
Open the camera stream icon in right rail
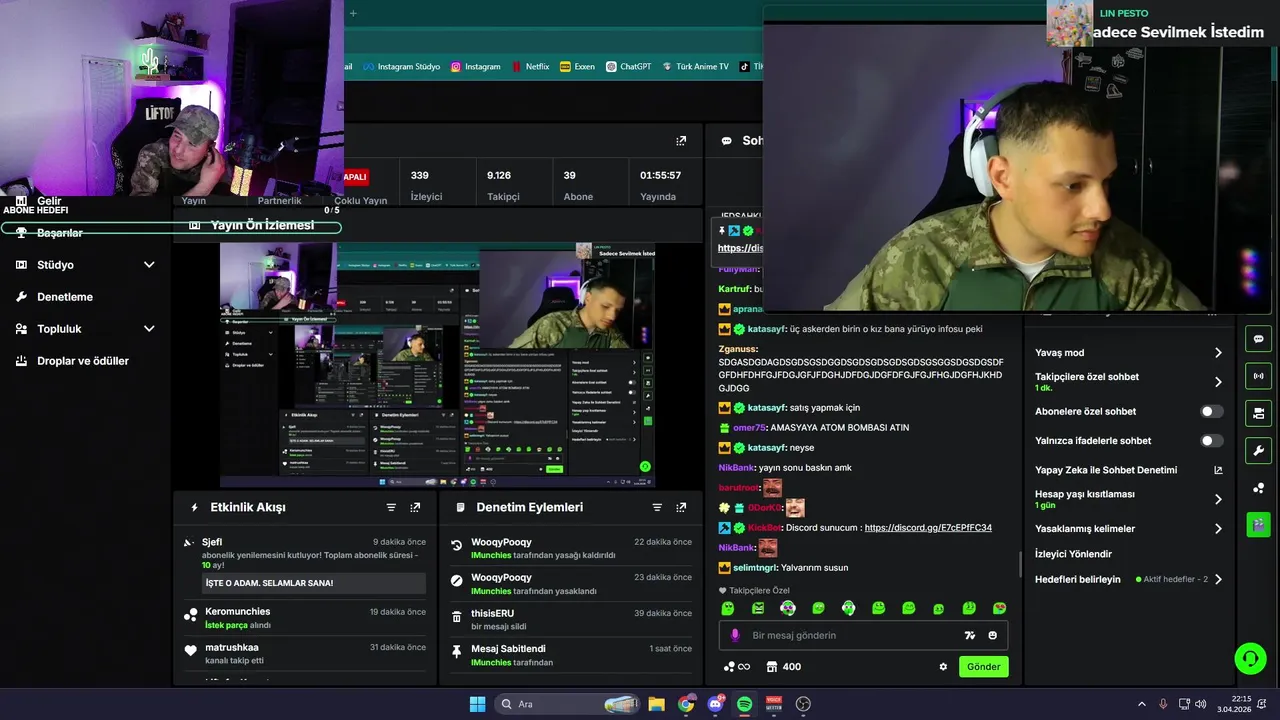[x=1258, y=413]
